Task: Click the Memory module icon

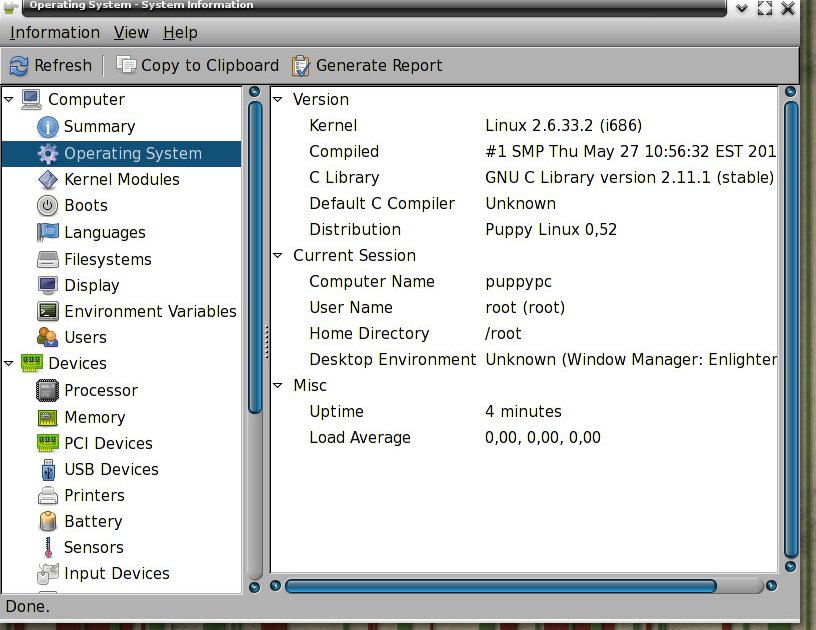Action: [47, 417]
